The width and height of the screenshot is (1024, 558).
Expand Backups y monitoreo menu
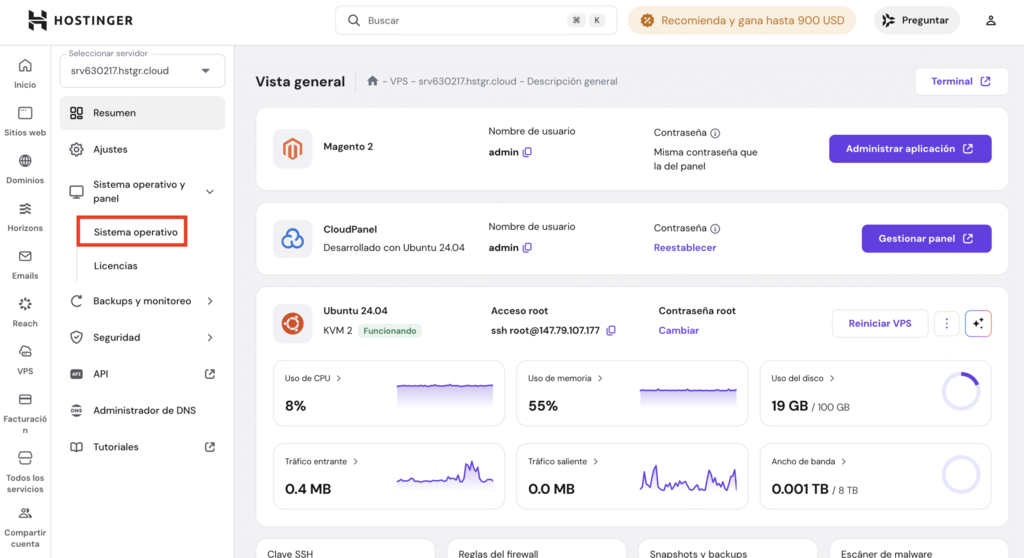click(210, 301)
